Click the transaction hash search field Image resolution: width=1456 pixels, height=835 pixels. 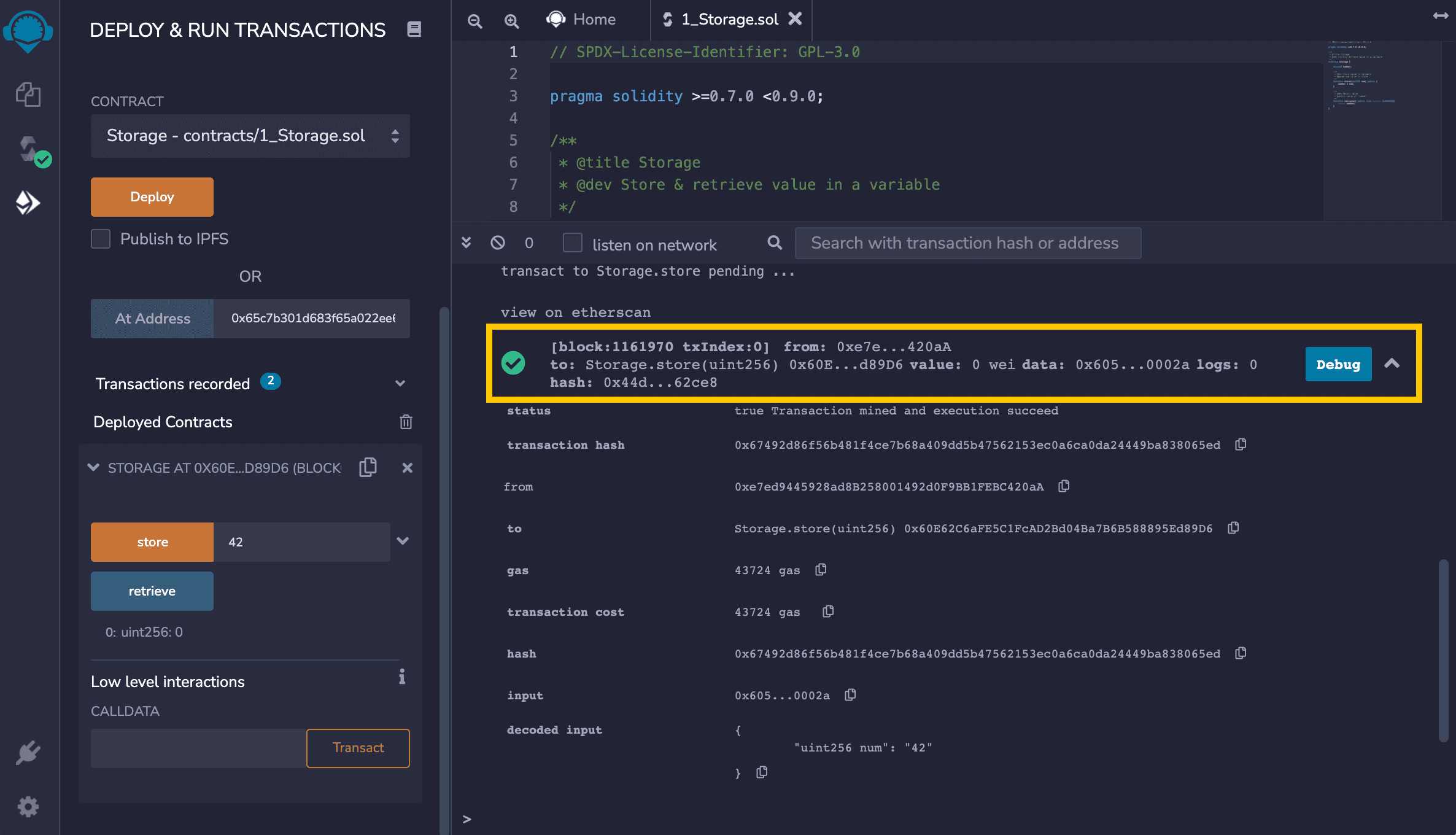(x=967, y=243)
